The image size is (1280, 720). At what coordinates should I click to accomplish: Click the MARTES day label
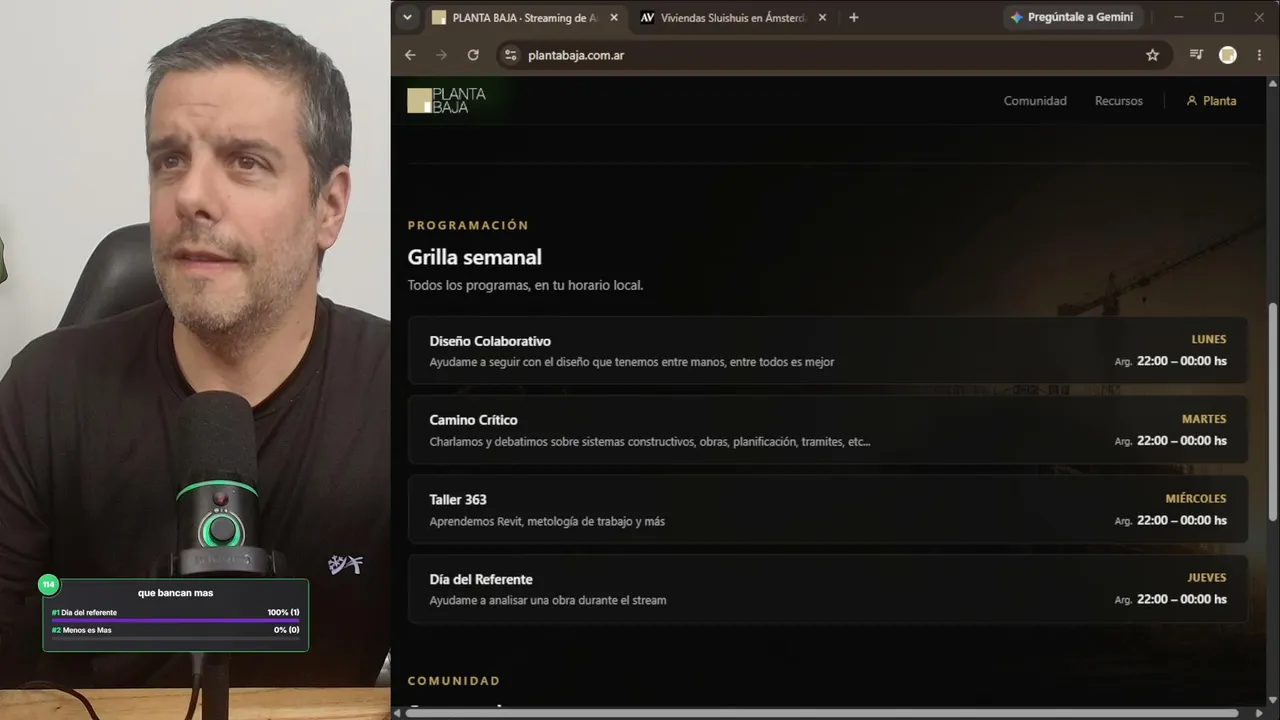(1204, 419)
